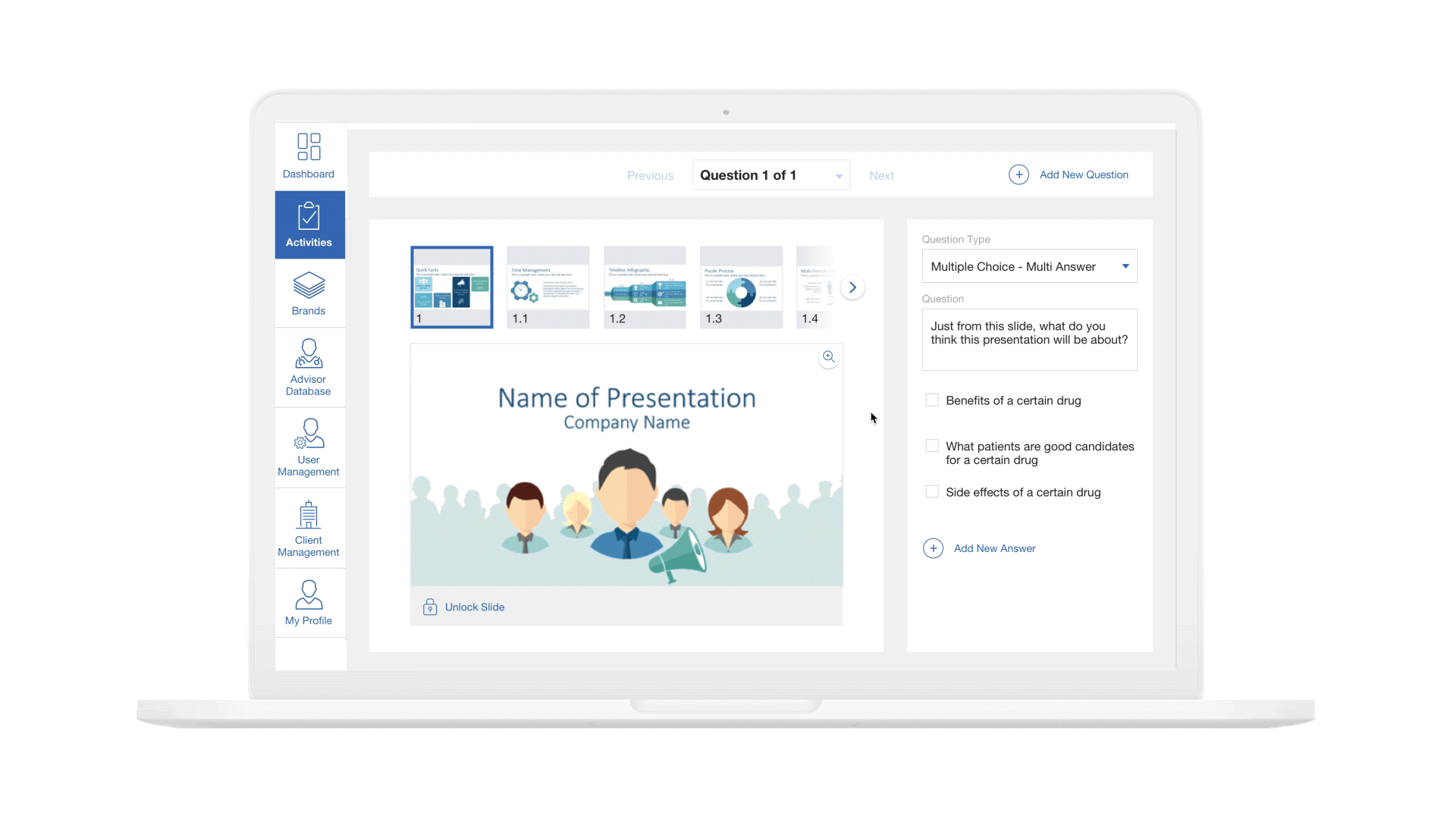Click the Add New Question button
1456x819 pixels.
(x=1068, y=174)
